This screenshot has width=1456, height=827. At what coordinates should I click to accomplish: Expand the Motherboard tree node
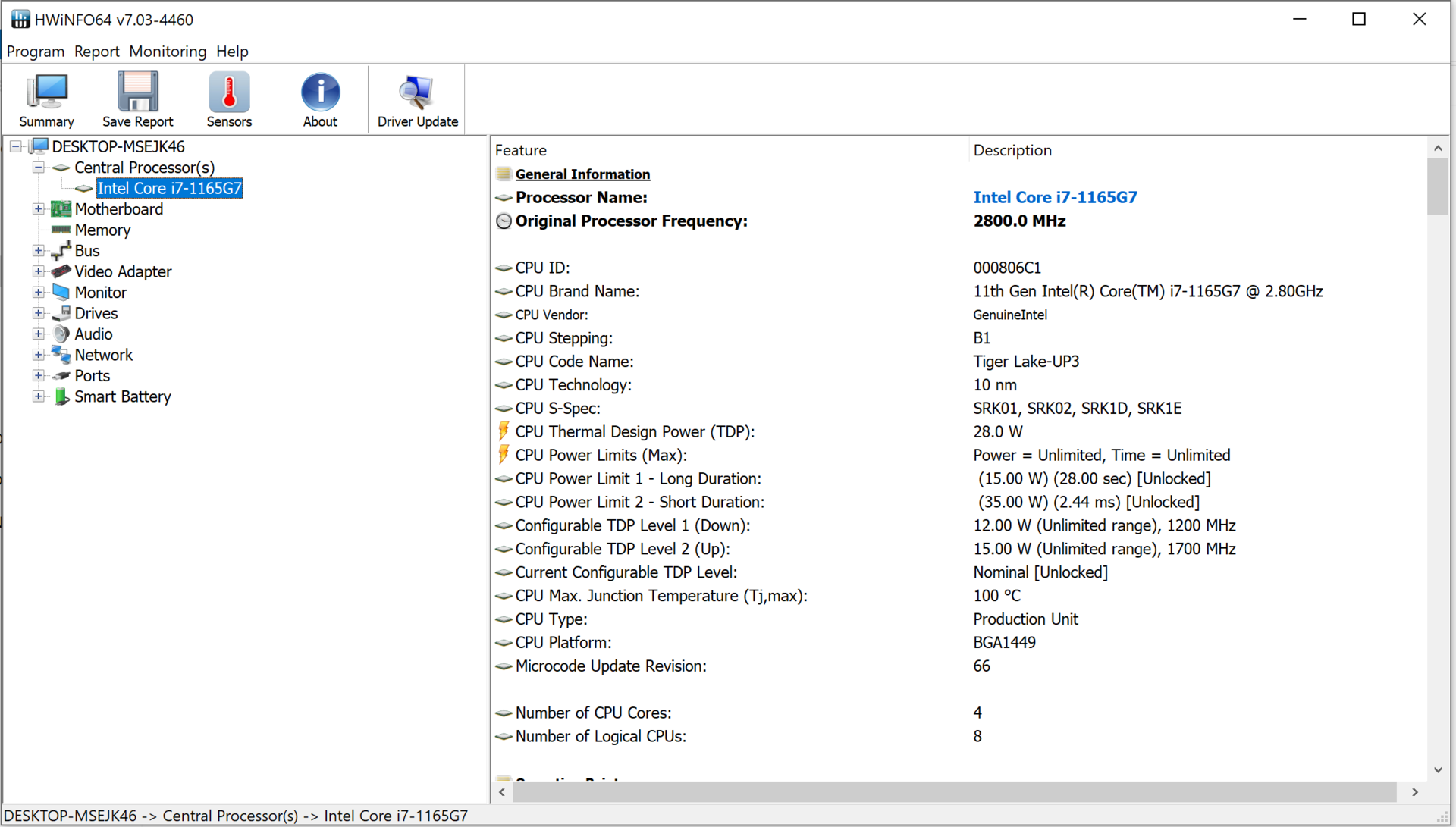pos(38,209)
